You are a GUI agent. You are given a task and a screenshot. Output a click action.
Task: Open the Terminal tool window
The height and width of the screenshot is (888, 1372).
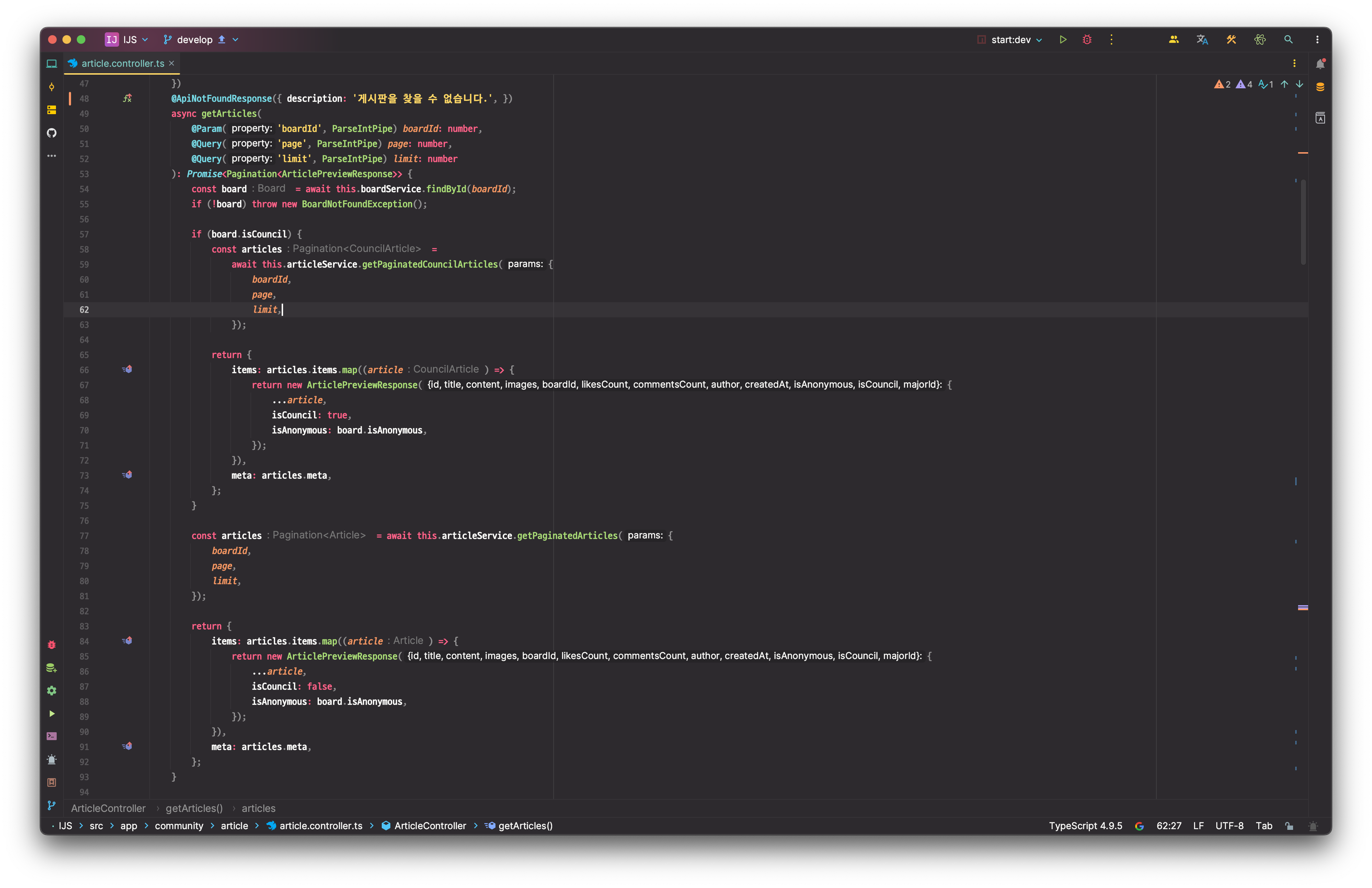click(52, 736)
